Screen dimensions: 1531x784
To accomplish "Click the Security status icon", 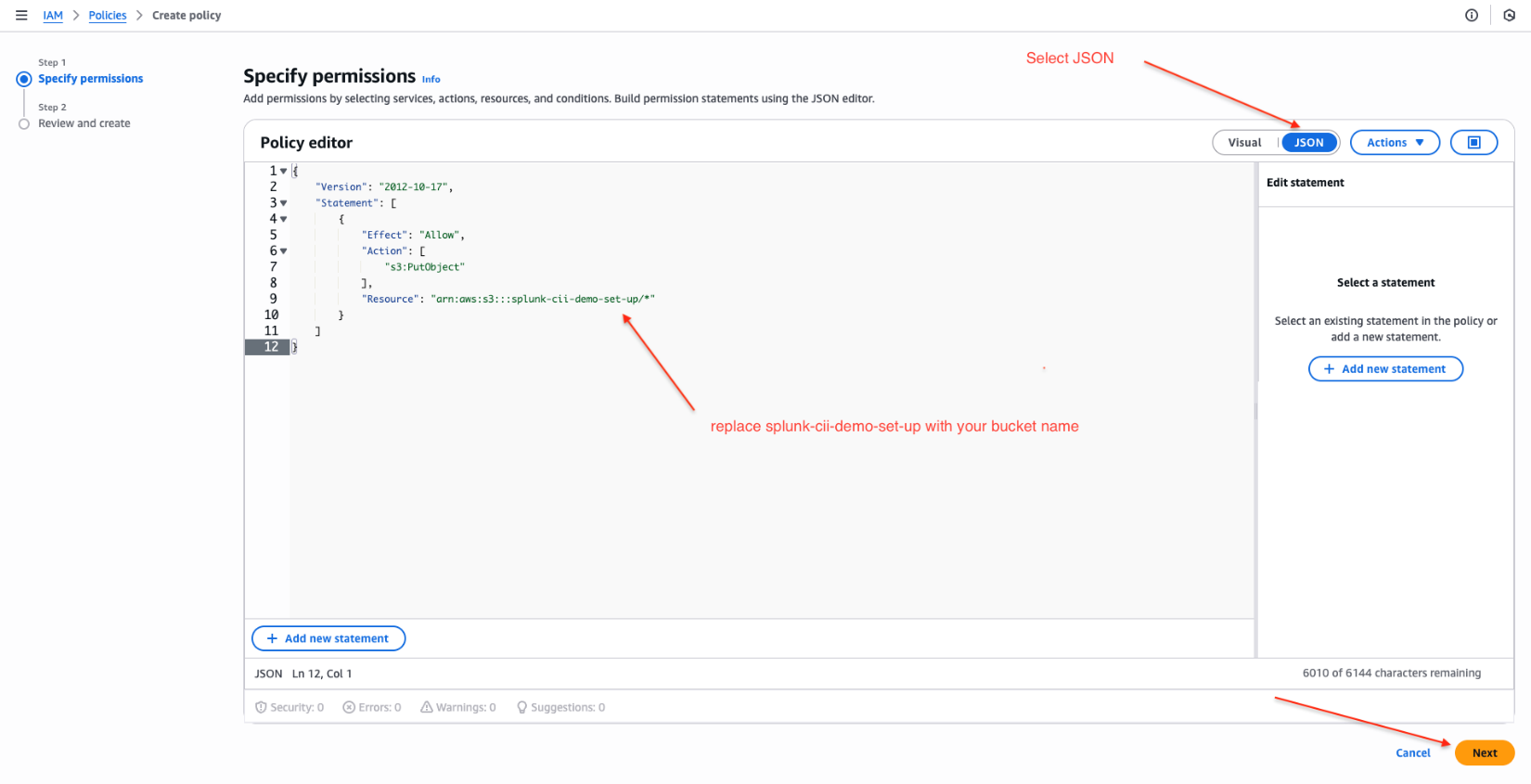I will (x=261, y=708).
